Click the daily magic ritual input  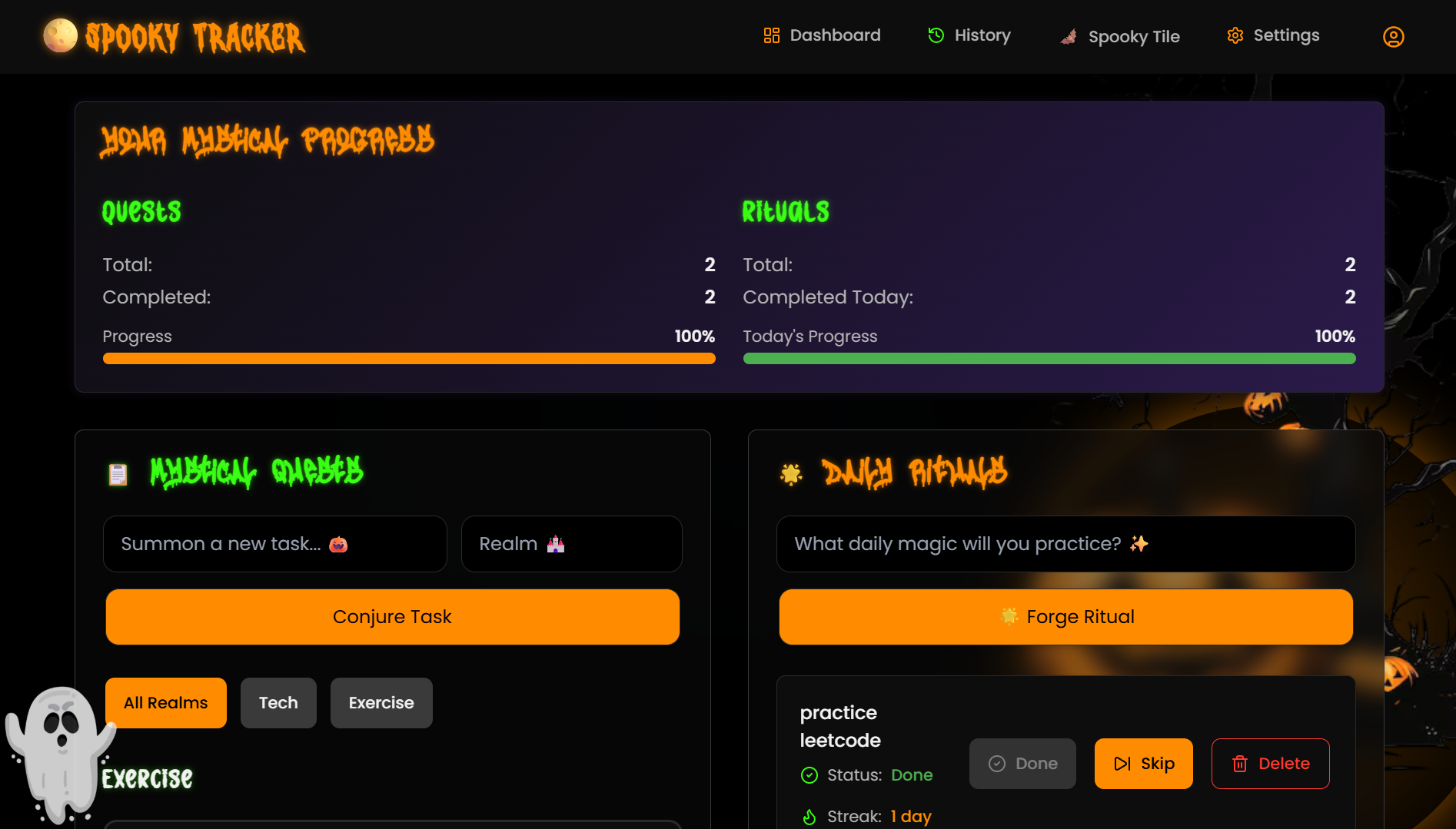click(x=1066, y=544)
